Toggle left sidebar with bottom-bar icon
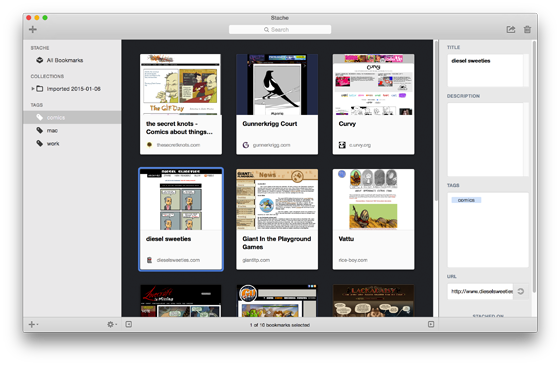 pyautogui.click(x=129, y=324)
